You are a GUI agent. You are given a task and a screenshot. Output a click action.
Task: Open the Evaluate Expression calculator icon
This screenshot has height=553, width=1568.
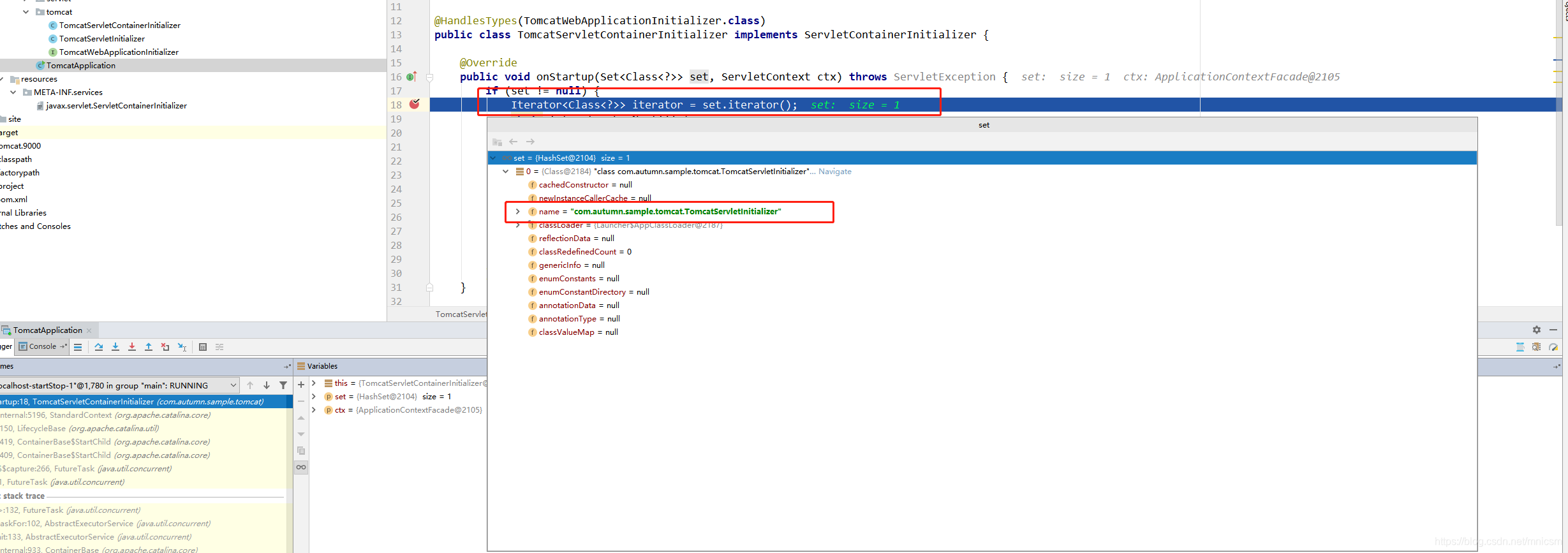(x=203, y=347)
